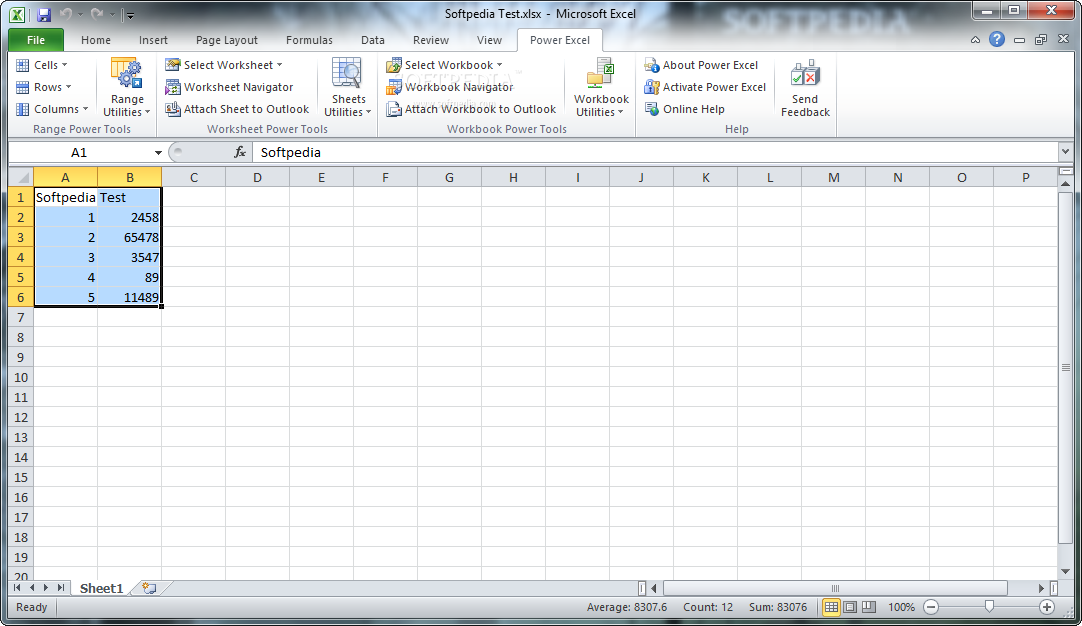1082x626 pixels.
Task: Open Sheets Utilities menu
Action: [348, 88]
